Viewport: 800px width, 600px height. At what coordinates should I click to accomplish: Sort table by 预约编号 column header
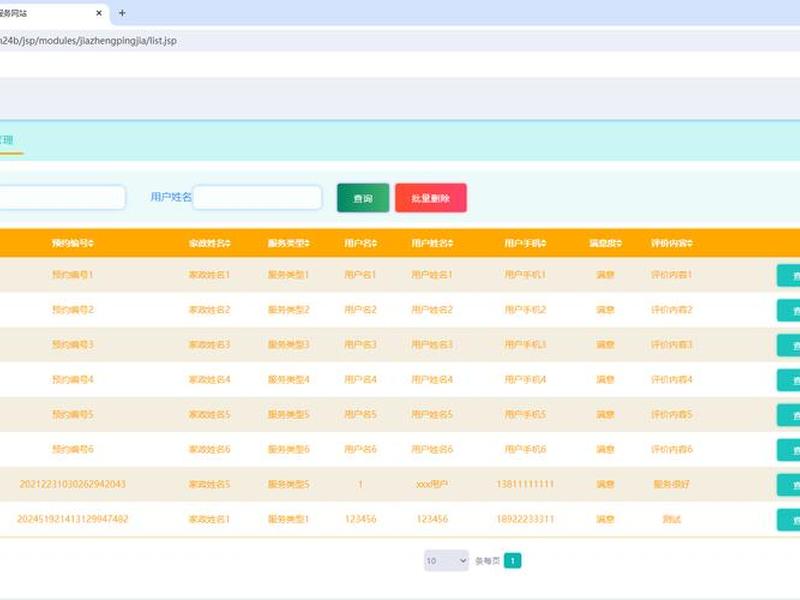[73, 243]
